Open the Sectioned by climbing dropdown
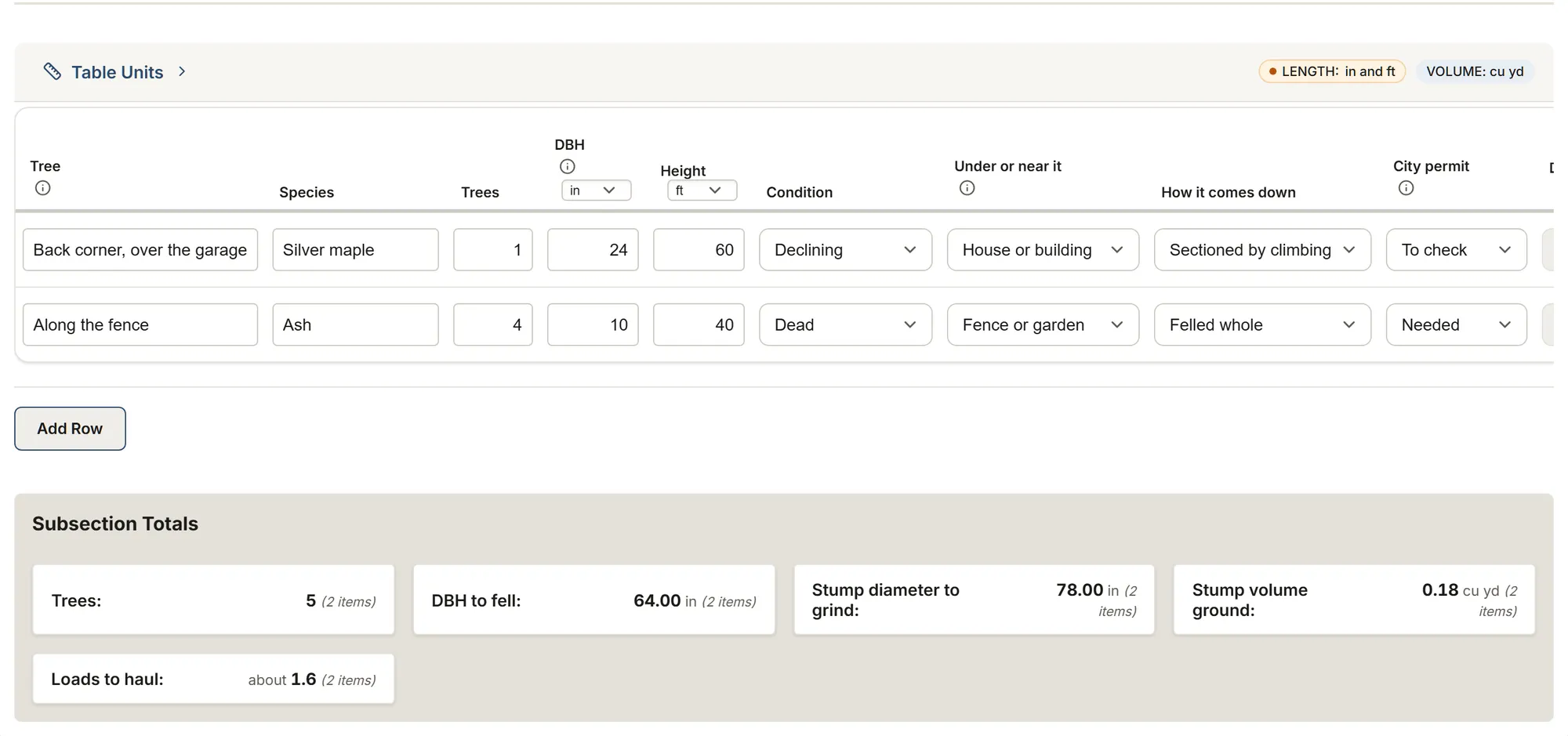The image size is (1568, 736). [x=1262, y=250]
